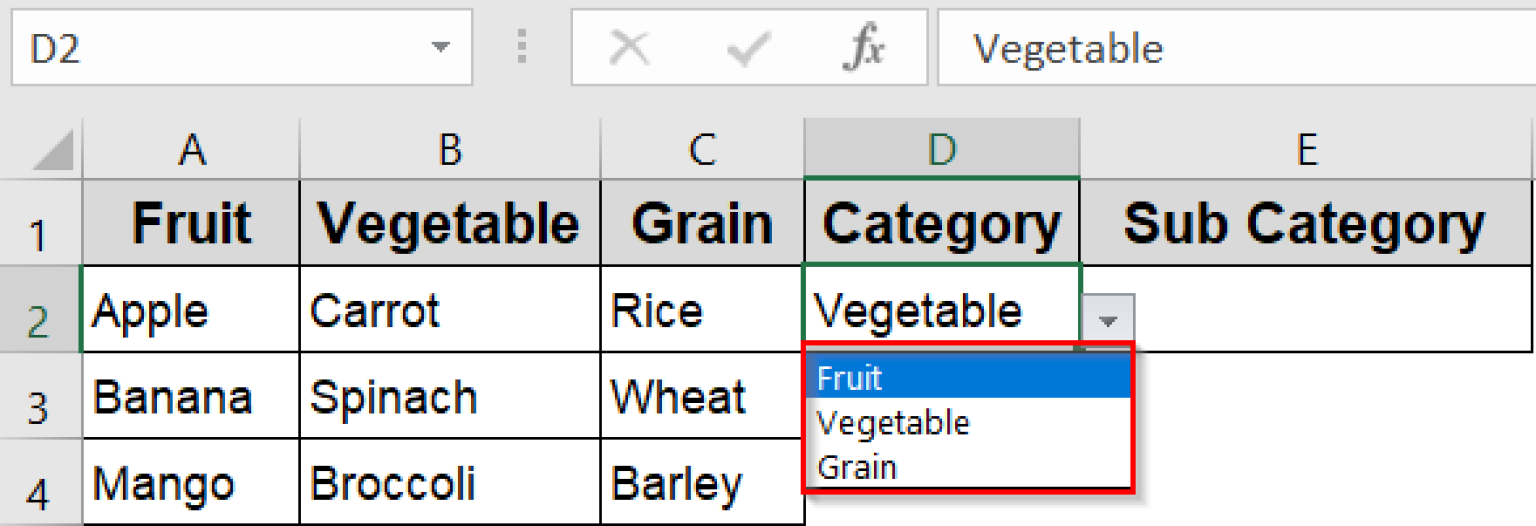Viewport: 1536px width, 526px height.
Task: Click the formula bar resize dots handle
Action: 521,48
